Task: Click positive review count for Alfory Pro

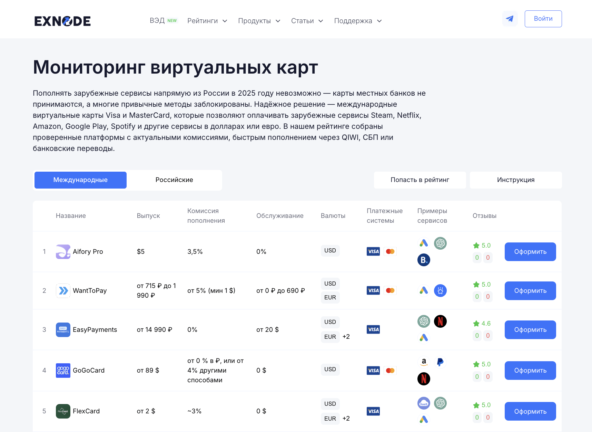Action: coord(477,258)
